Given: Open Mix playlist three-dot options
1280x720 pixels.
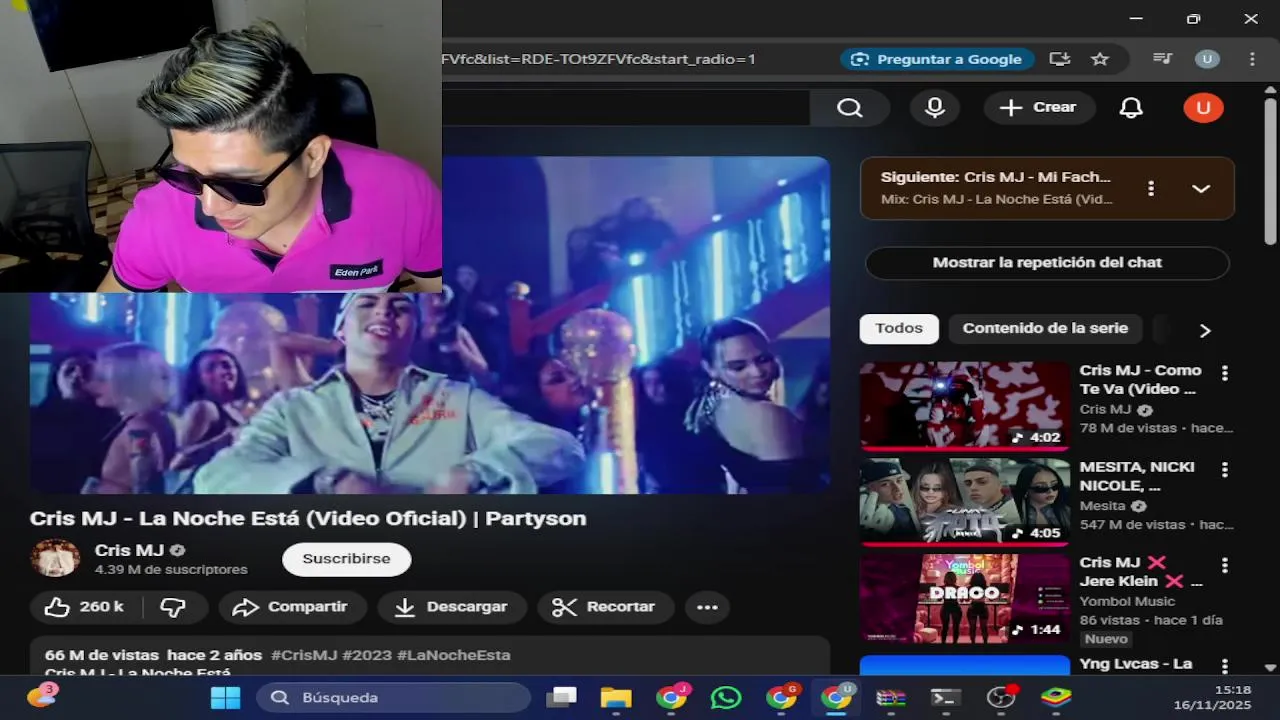Looking at the screenshot, I should (1151, 188).
